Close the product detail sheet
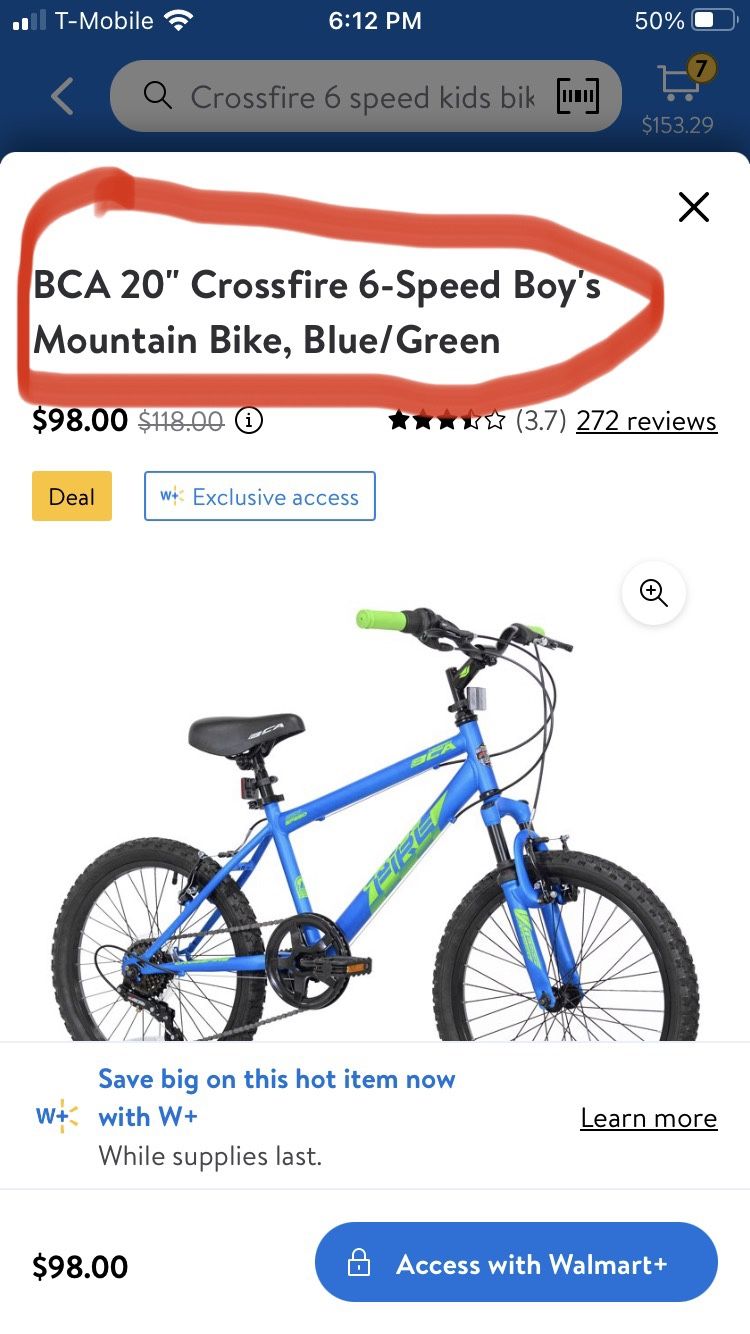 tap(693, 207)
